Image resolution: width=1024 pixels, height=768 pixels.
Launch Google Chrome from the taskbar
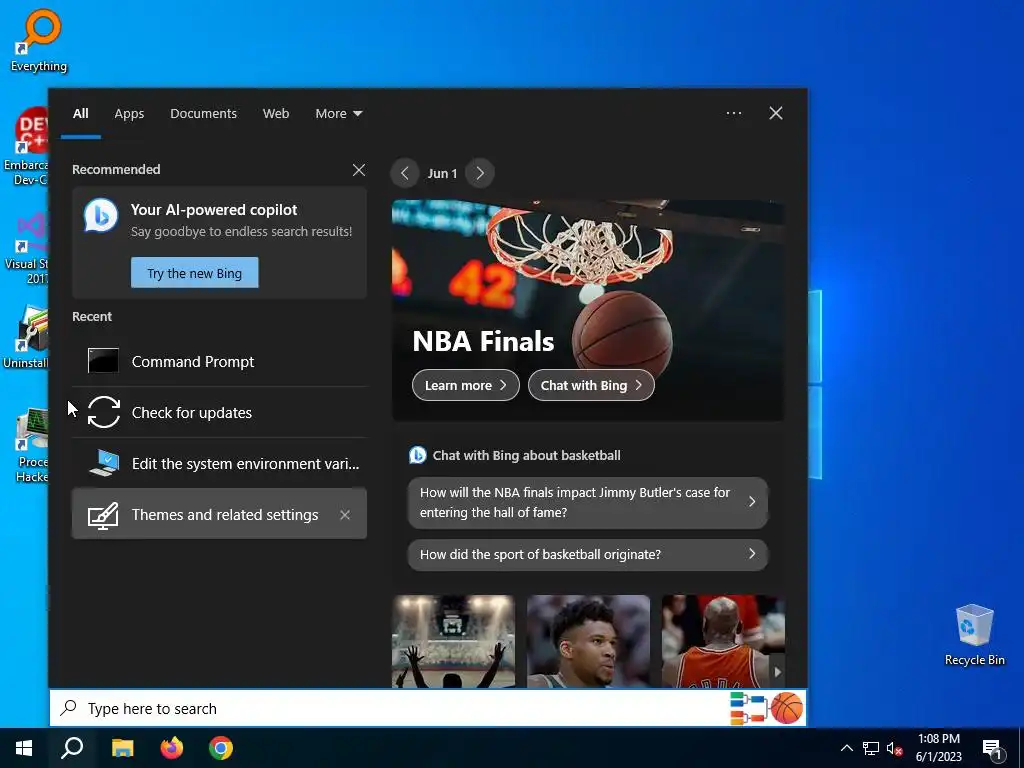click(221, 748)
